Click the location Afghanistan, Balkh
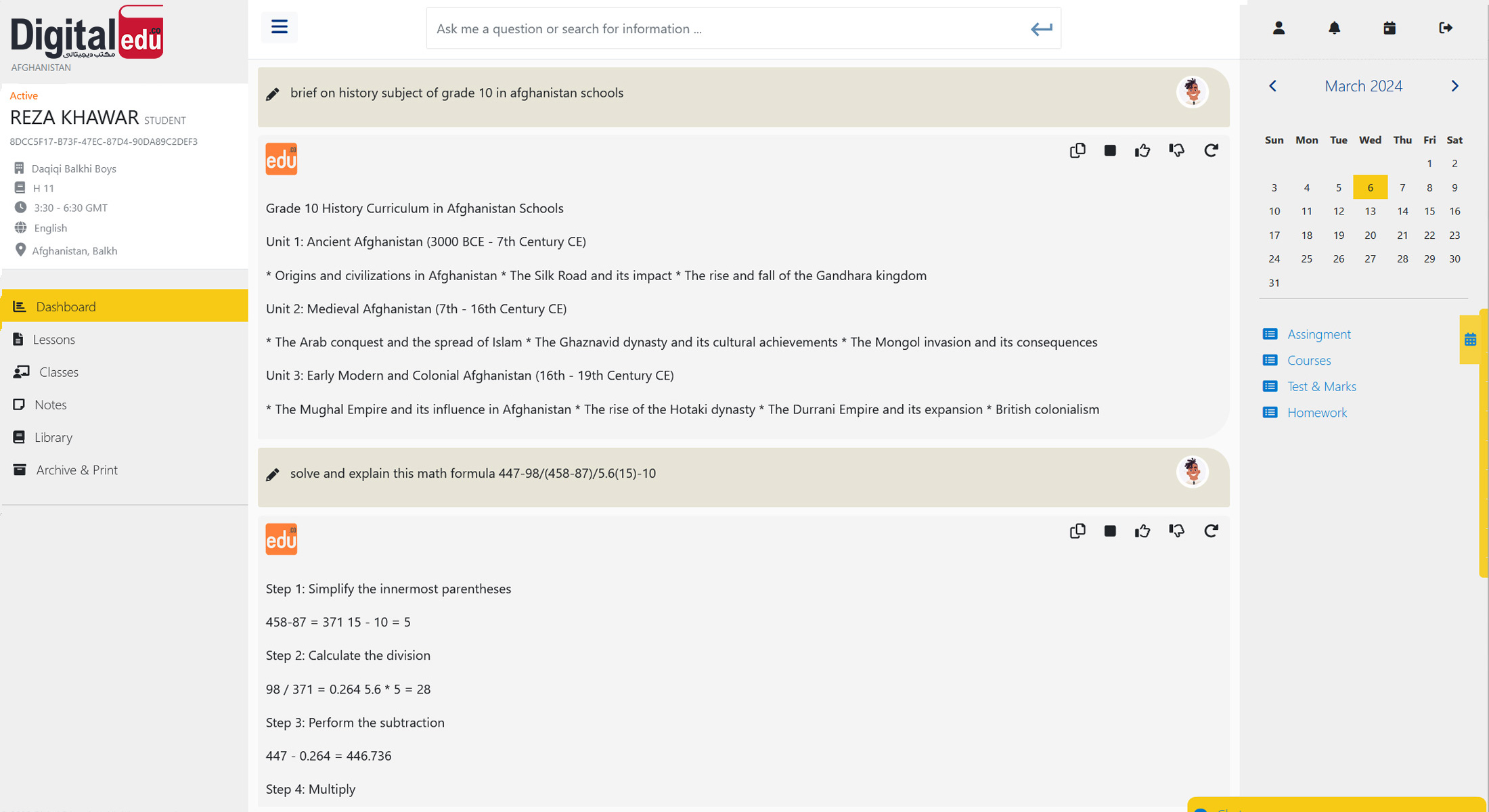Viewport: 1489px width, 812px height. [74, 251]
